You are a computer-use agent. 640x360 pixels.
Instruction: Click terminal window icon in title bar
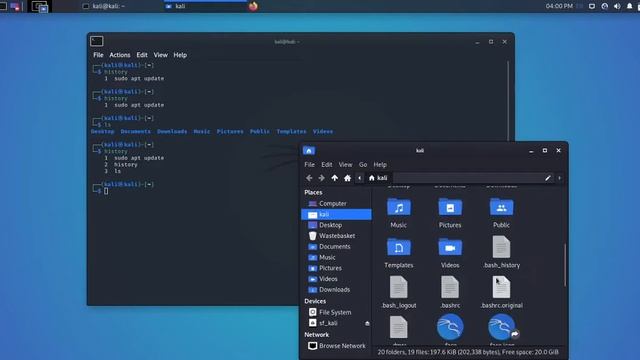(97, 41)
